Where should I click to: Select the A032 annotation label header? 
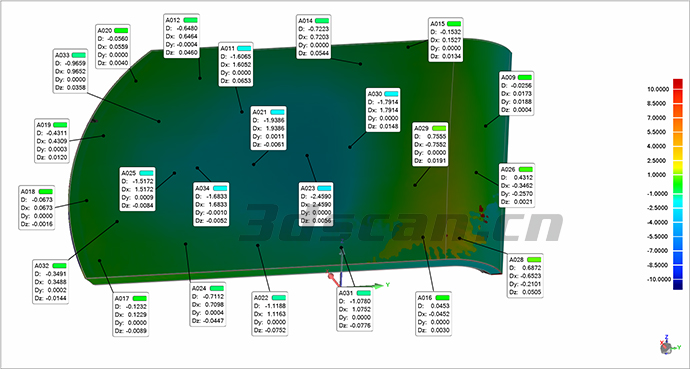pos(51,266)
